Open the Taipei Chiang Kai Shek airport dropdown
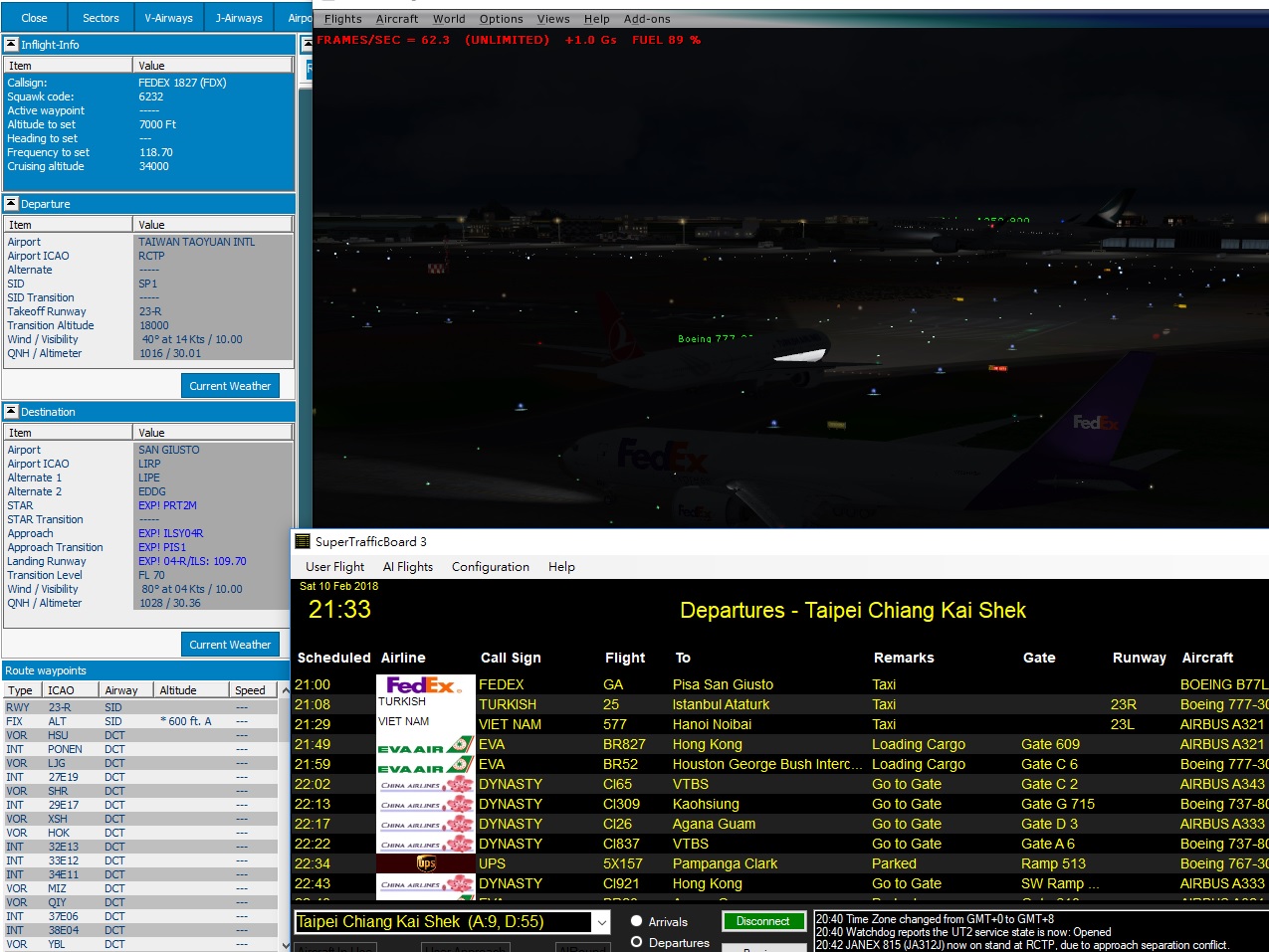The height and width of the screenshot is (952, 1269). [601, 922]
